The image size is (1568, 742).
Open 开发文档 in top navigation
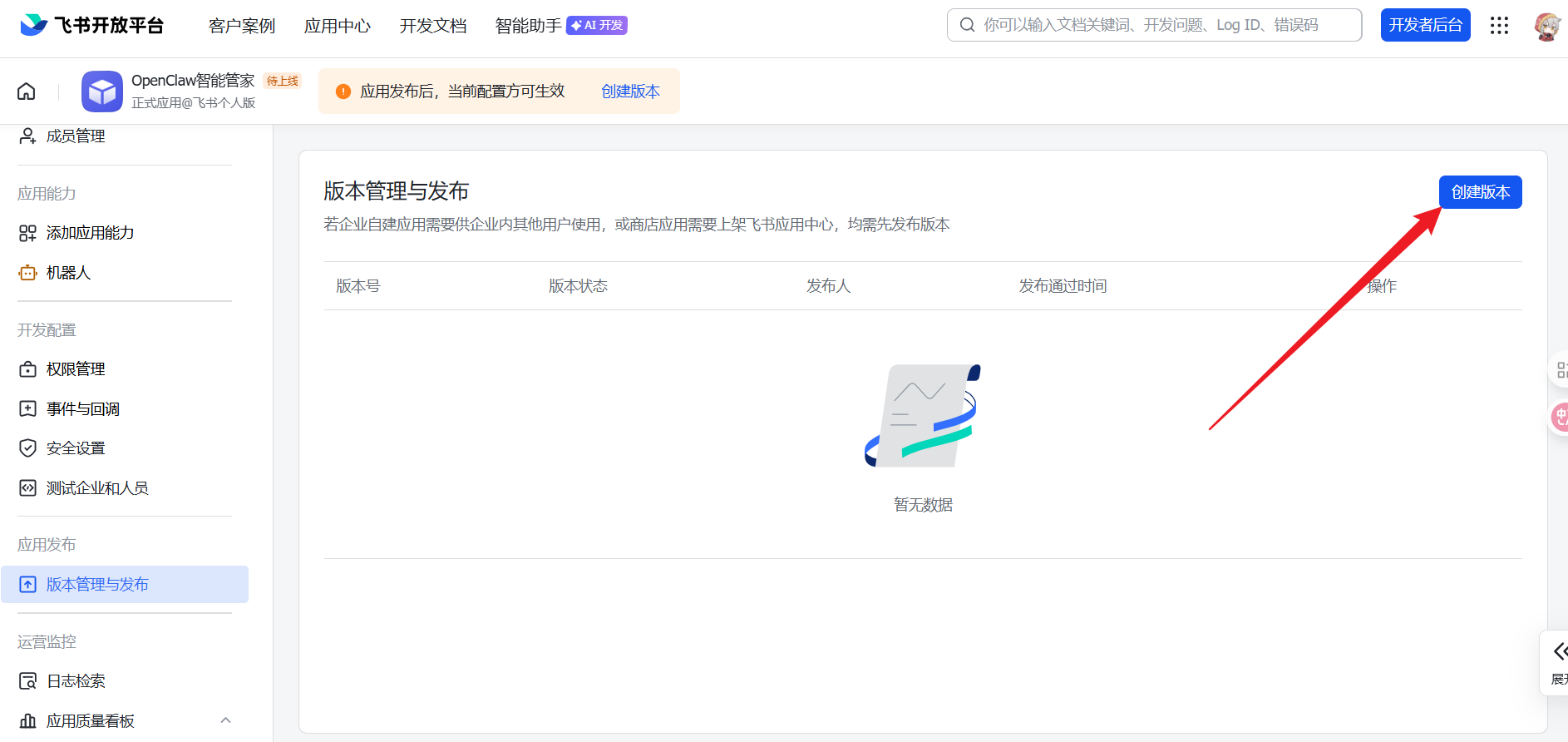point(432,26)
